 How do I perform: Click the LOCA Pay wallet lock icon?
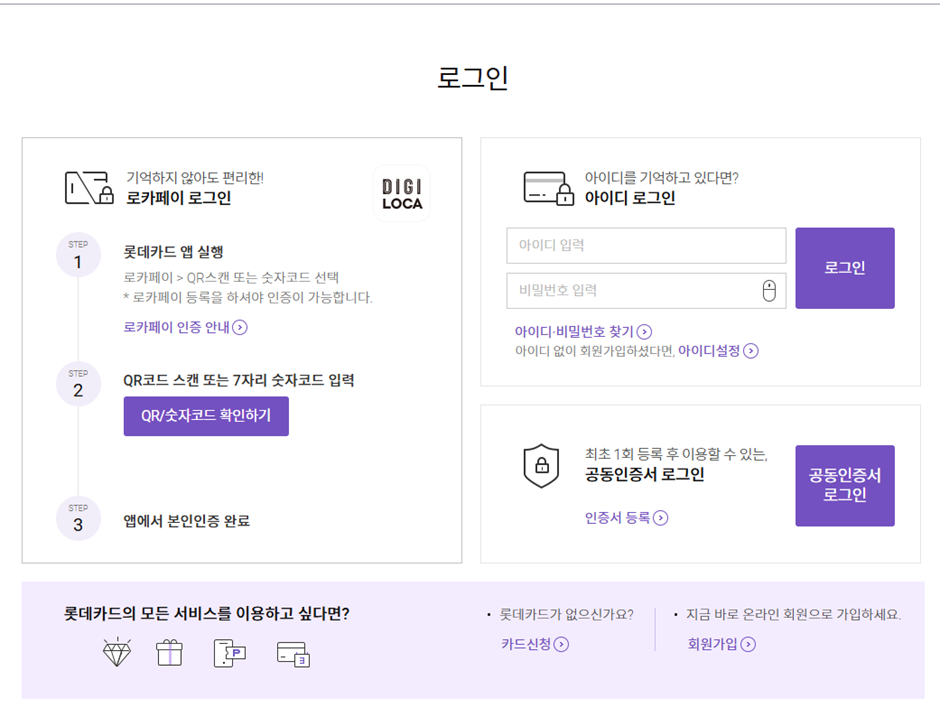[89, 188]
